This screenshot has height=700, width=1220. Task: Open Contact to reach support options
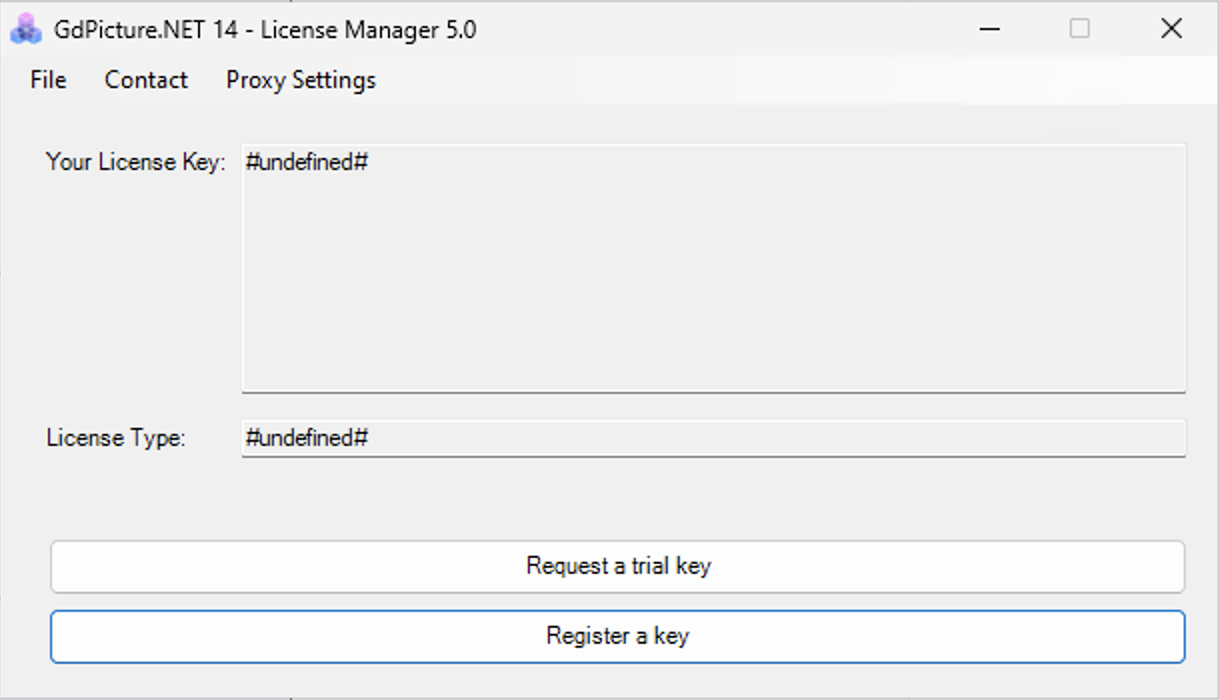(146, 80)
